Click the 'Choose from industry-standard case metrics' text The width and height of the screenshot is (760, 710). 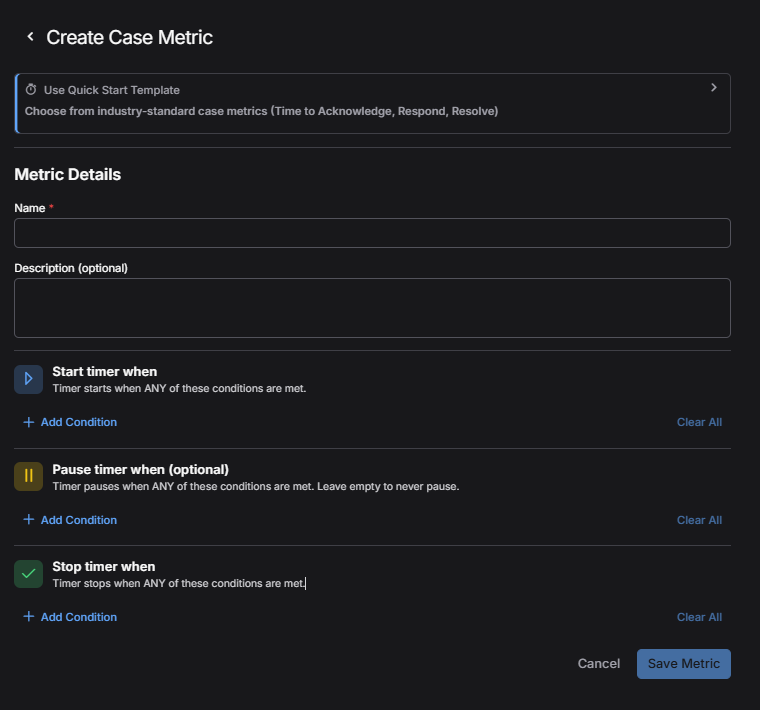click(x=262, y=111)
